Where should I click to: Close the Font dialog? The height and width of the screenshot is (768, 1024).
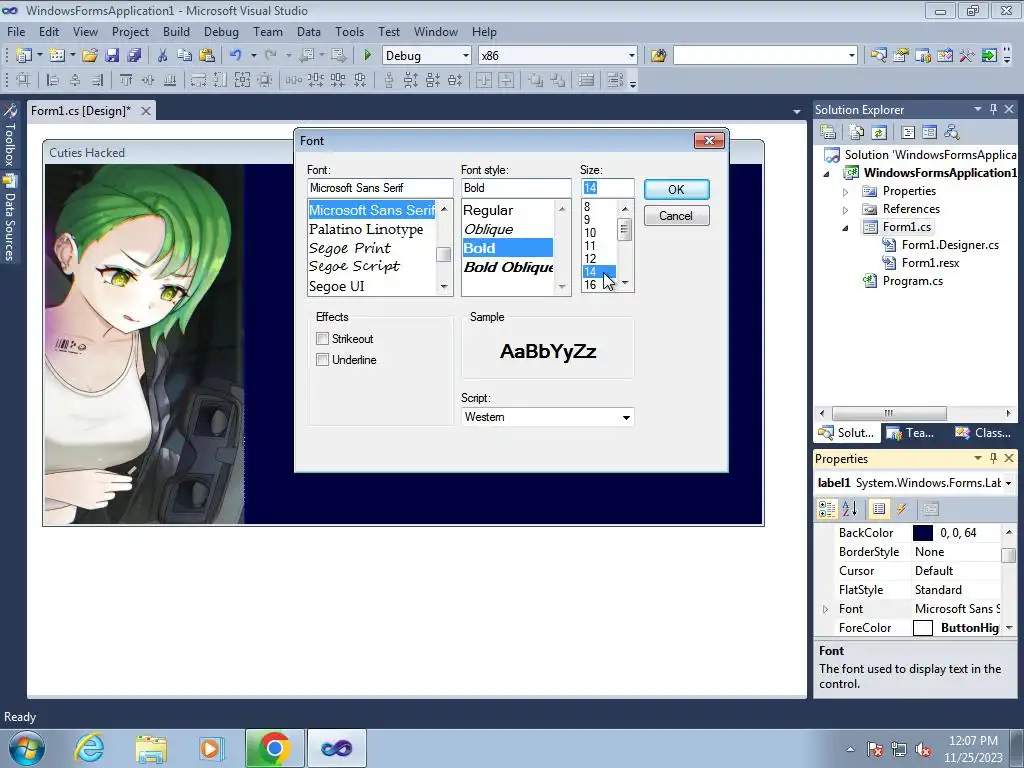tap(709, 140)
